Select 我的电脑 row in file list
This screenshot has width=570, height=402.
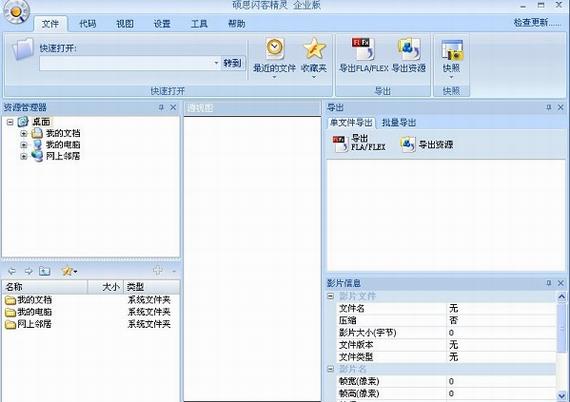(x=90, y=312)
